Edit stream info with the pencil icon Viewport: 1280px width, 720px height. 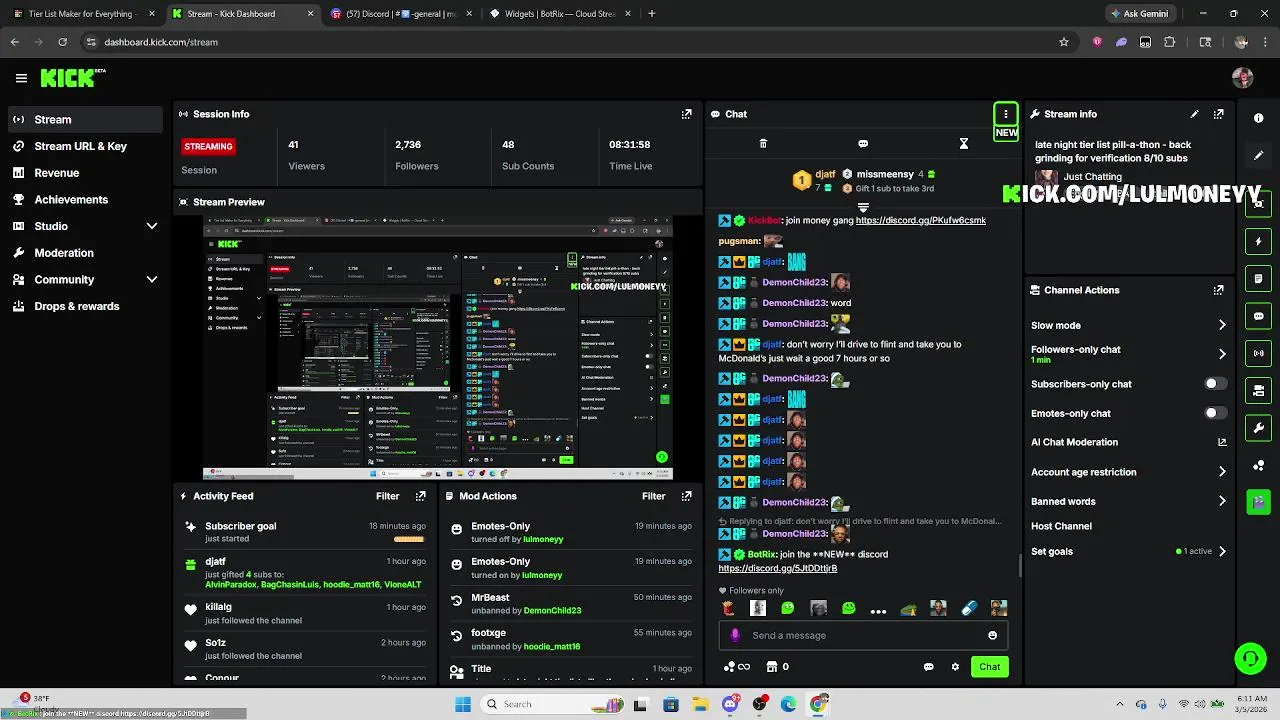click(x=1194, y=114)
